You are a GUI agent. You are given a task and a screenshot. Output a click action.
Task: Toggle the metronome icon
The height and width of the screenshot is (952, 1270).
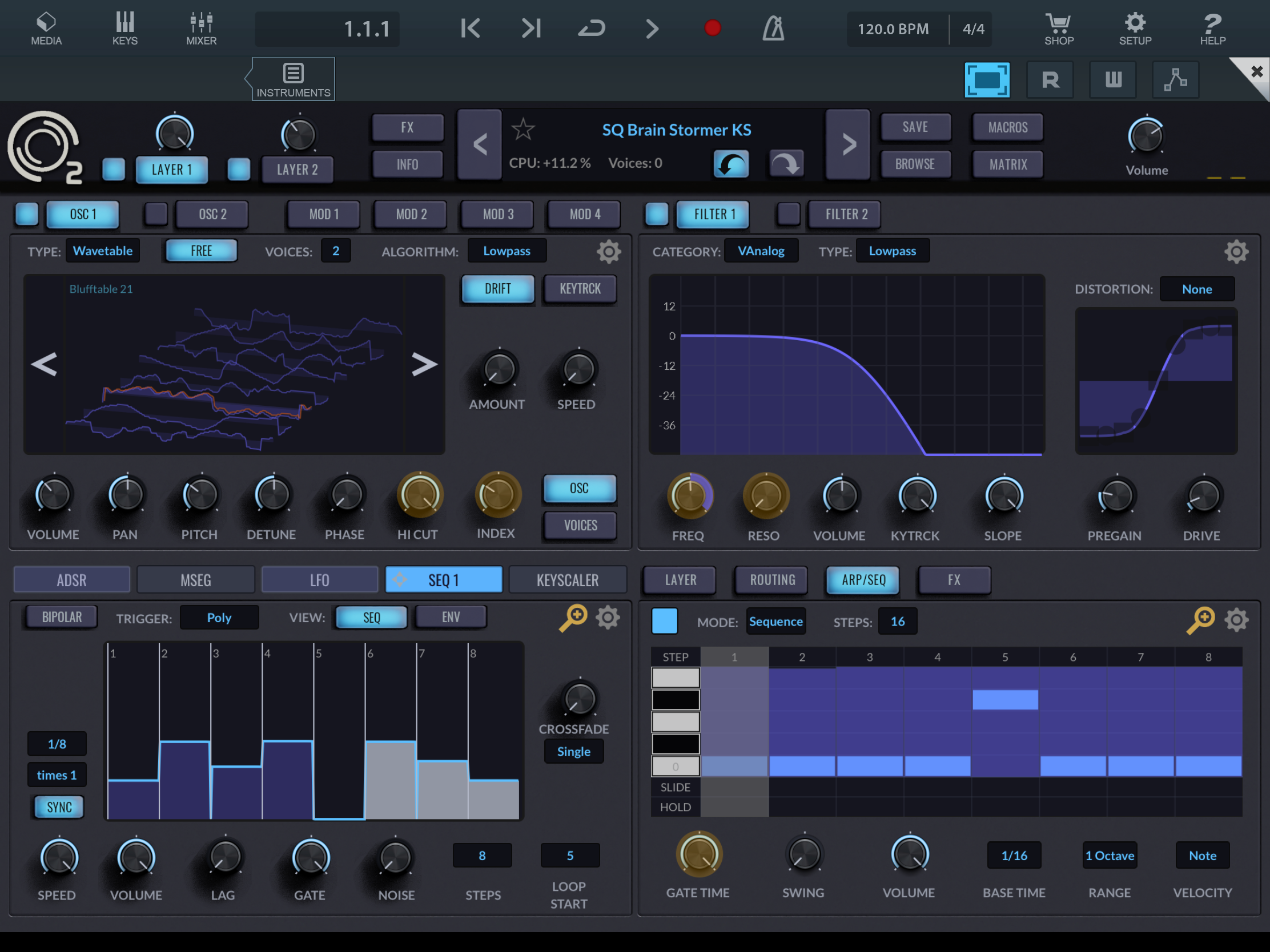773,28
